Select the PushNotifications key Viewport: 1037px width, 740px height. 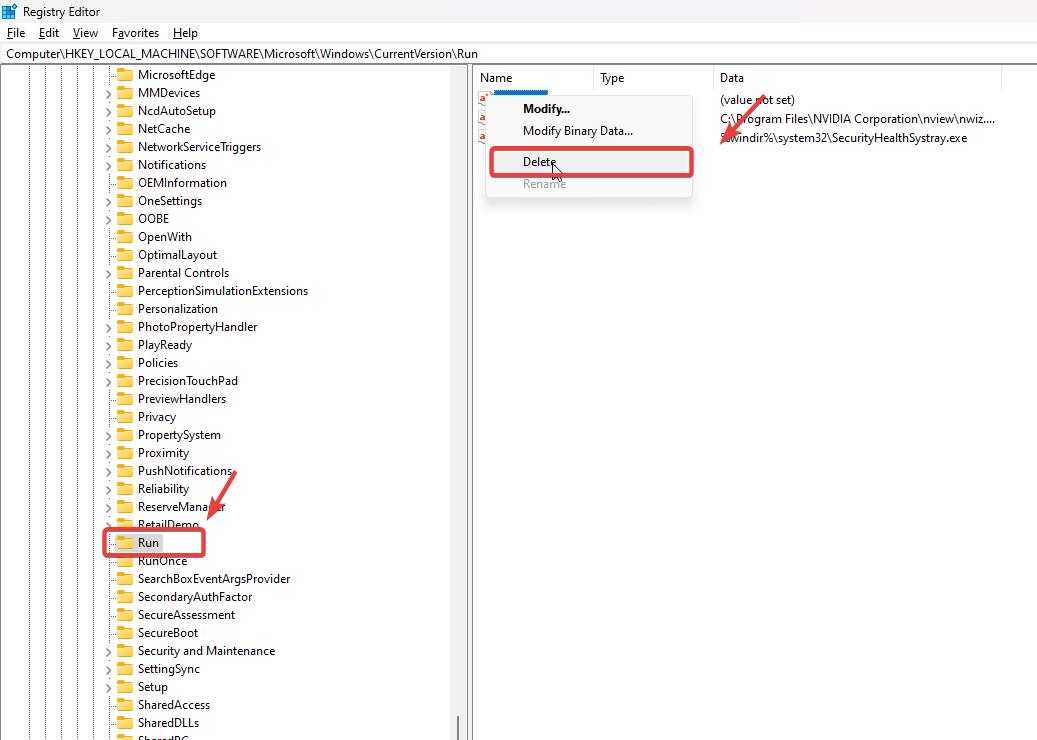(185, 471)
